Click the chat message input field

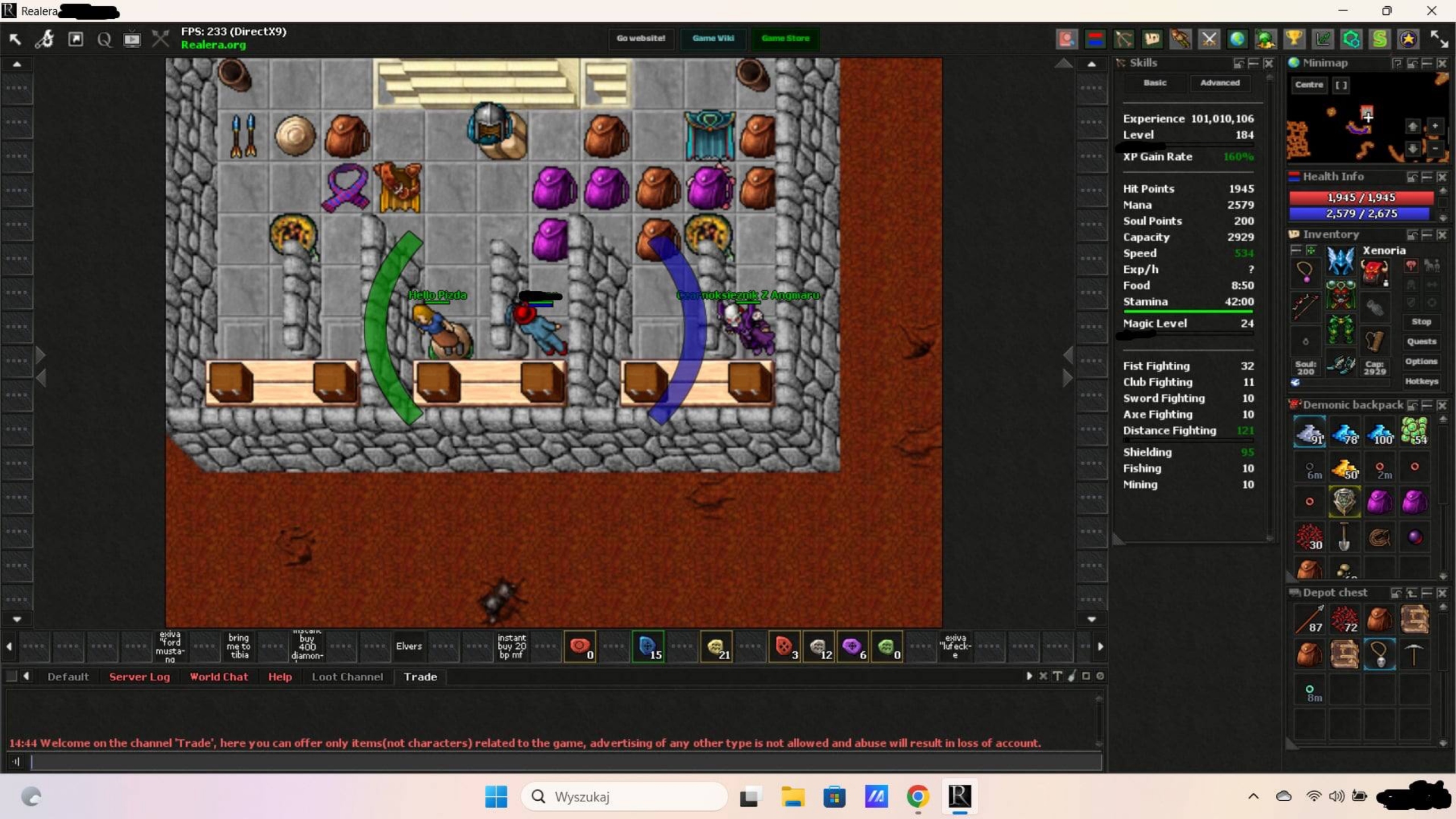click(563, 762)
